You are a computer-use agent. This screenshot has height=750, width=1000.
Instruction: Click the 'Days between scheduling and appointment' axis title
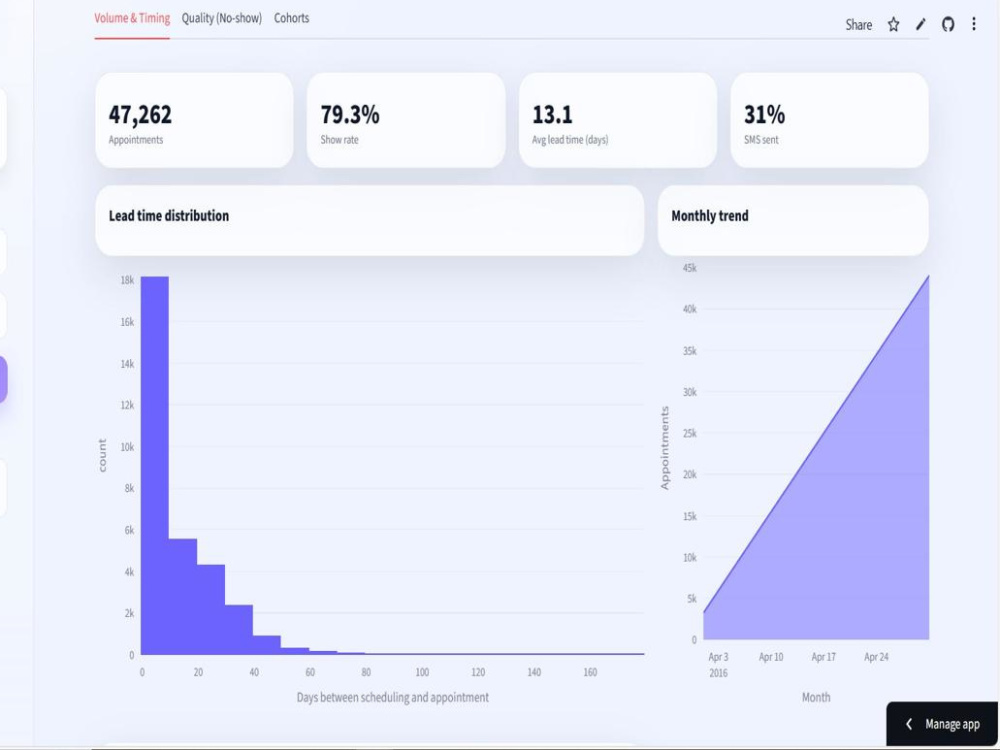[392, 697]
